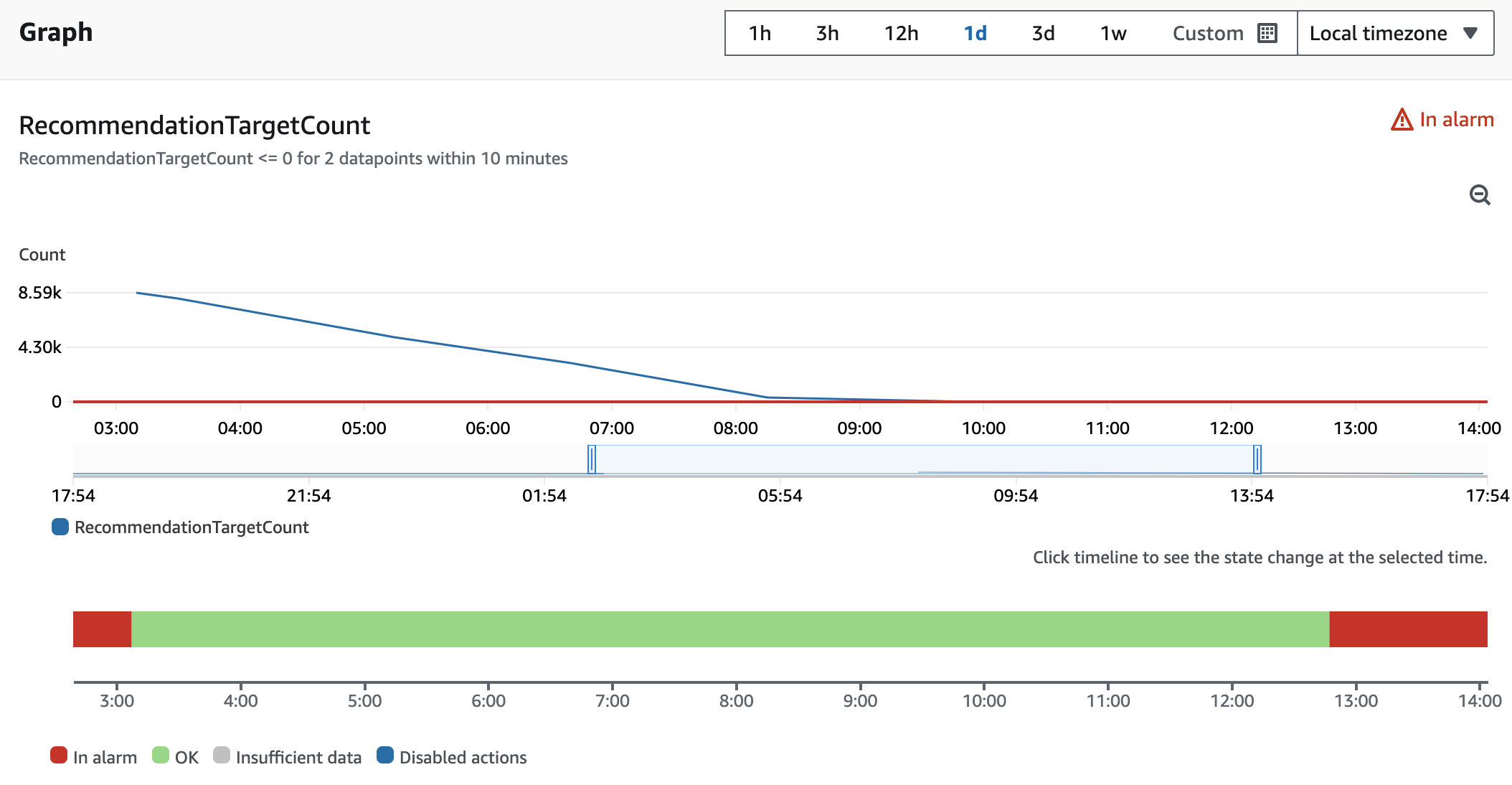Click the In alarm warning triangle icon

(x=1402, y=119)
